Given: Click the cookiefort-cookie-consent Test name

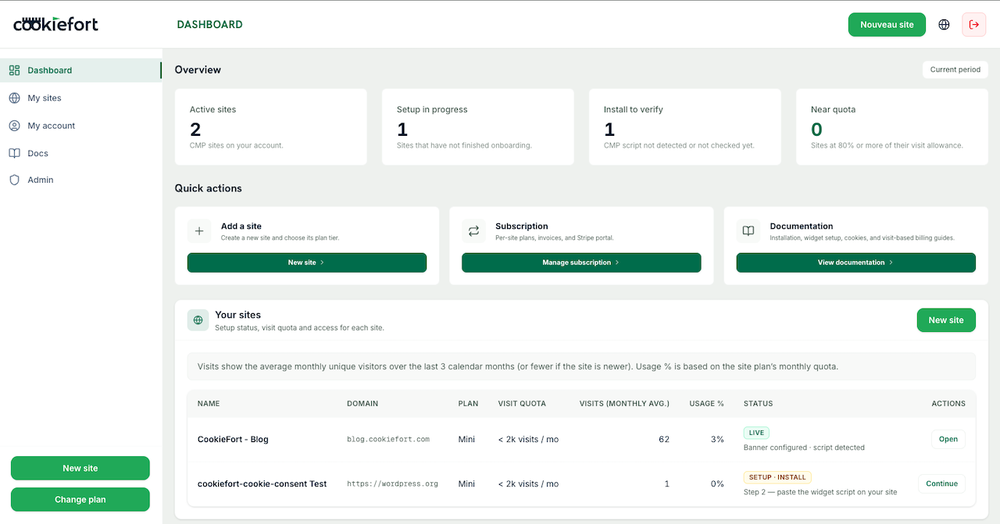Looking at the screenshot, I should pyautogui.click(x=262, y=484).
